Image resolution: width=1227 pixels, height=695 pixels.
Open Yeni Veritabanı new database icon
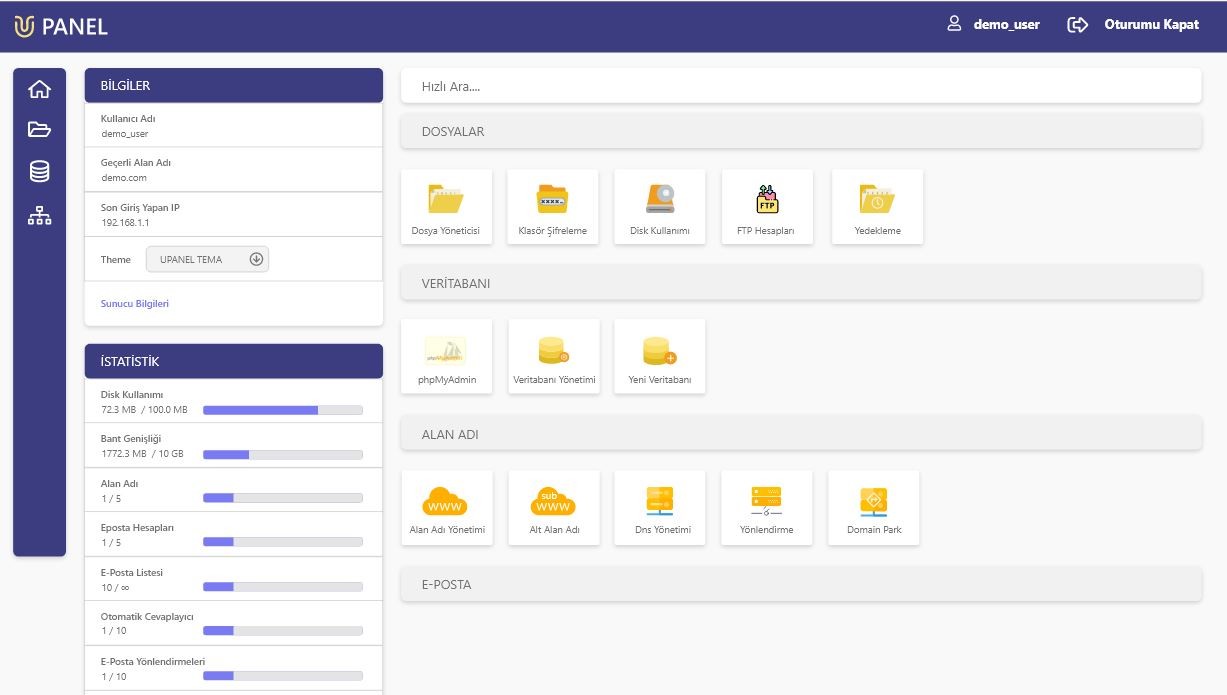pyautogui.click(x=660, y=356)
